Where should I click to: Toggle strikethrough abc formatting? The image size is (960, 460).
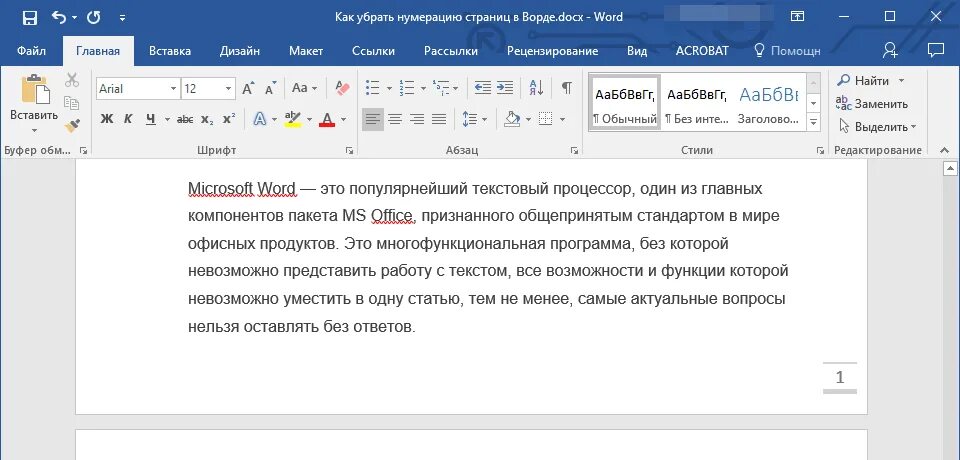point(185,119)
